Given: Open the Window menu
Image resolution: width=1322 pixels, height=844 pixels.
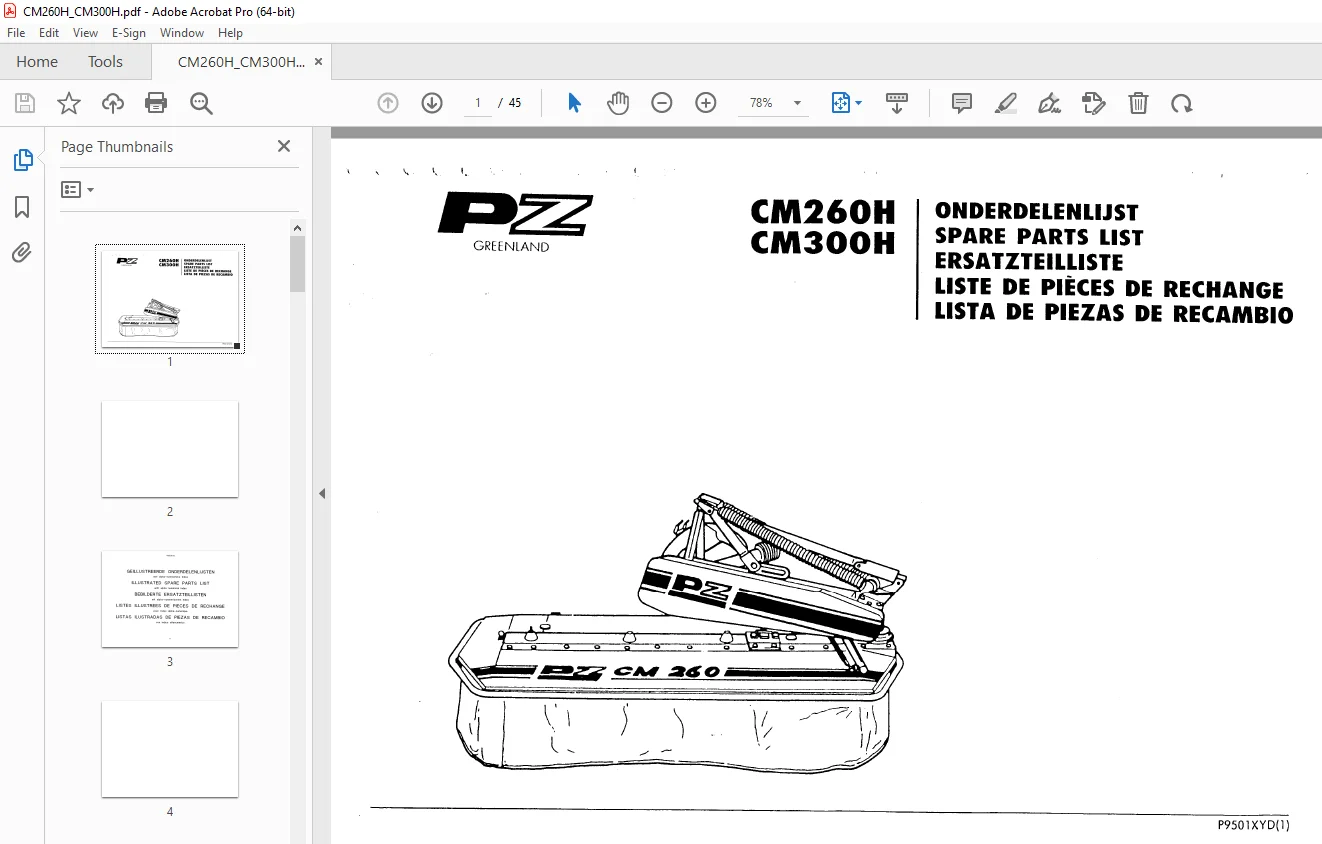Looking at the screenshot, I should click(x=182, y=33).
